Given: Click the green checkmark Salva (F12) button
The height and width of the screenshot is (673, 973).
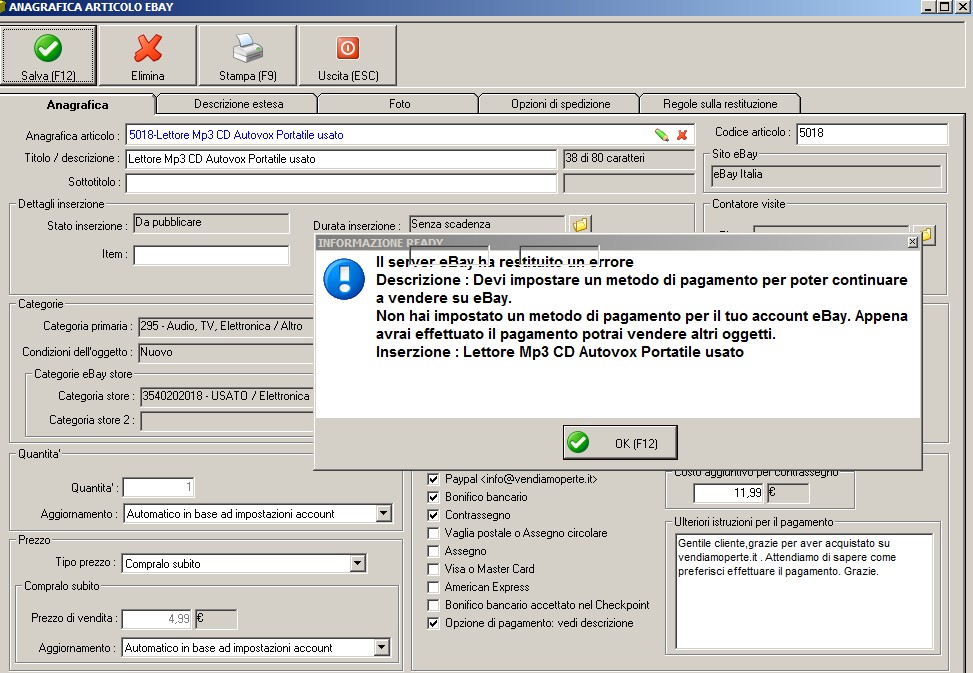Looking at the screenshot, I should 48,55.
